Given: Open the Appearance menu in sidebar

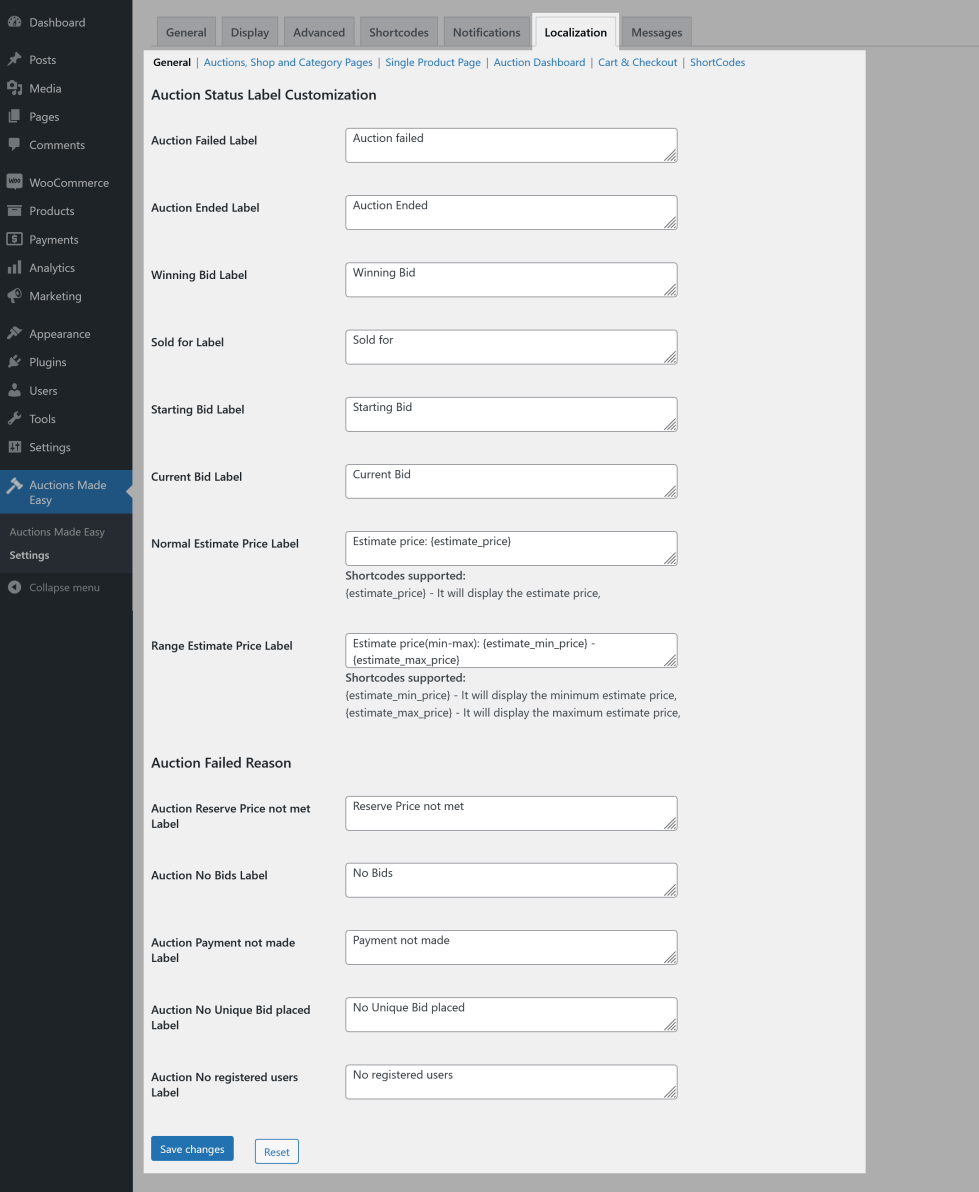Looking at the screenshot, I should (59, 334).
